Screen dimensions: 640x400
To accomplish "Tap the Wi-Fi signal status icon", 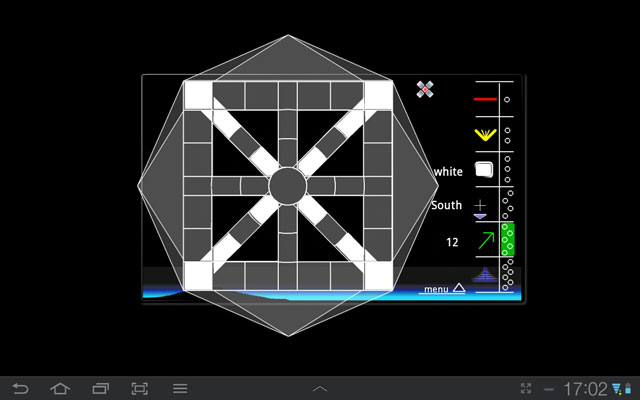I will pyautogui.click(x=617, y=389).
